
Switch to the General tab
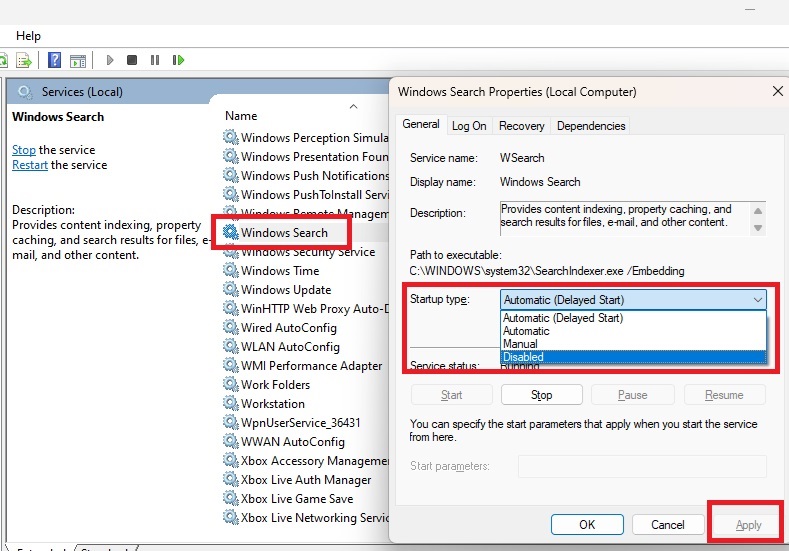421,124
